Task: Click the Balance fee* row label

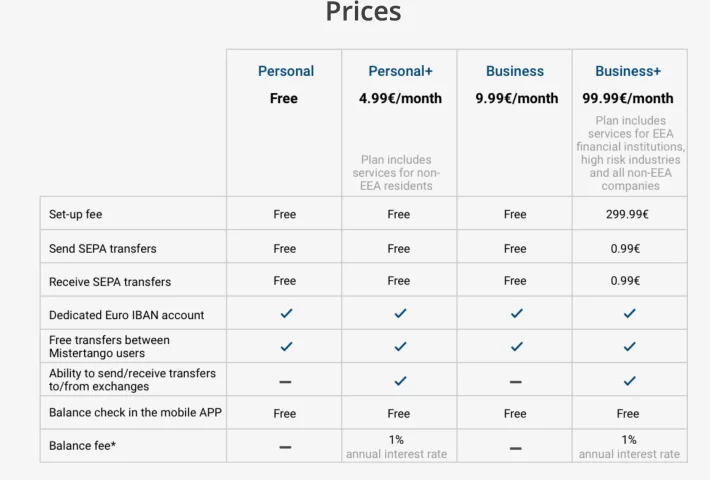Action: pyautogui.click(x=82, y=446)
